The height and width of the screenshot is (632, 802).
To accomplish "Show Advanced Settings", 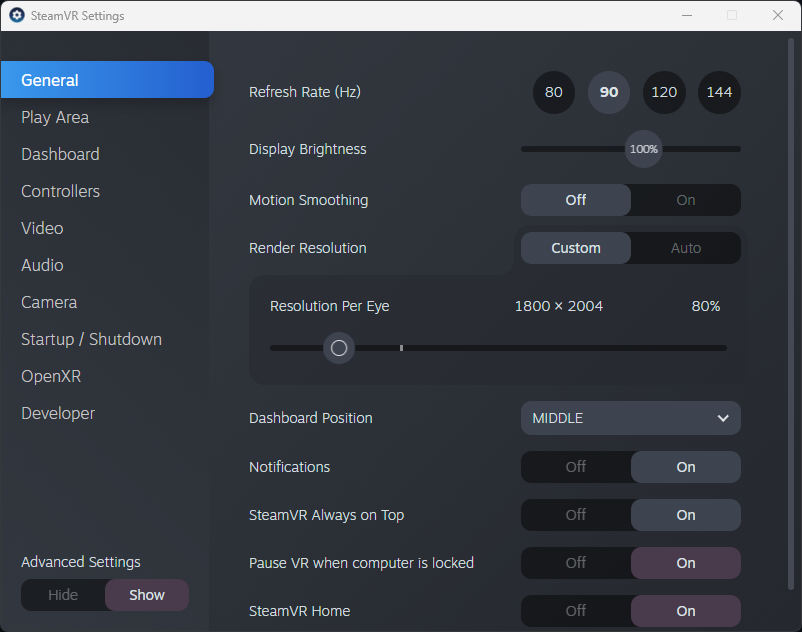I will pos(147,595).
